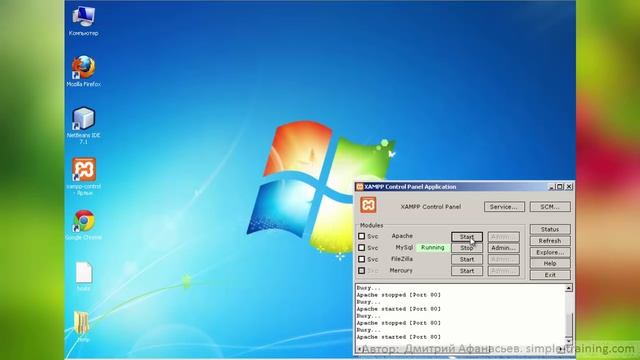Click the log scrollbar thumb
Viewport: 640px width, 360px height.
569,325
